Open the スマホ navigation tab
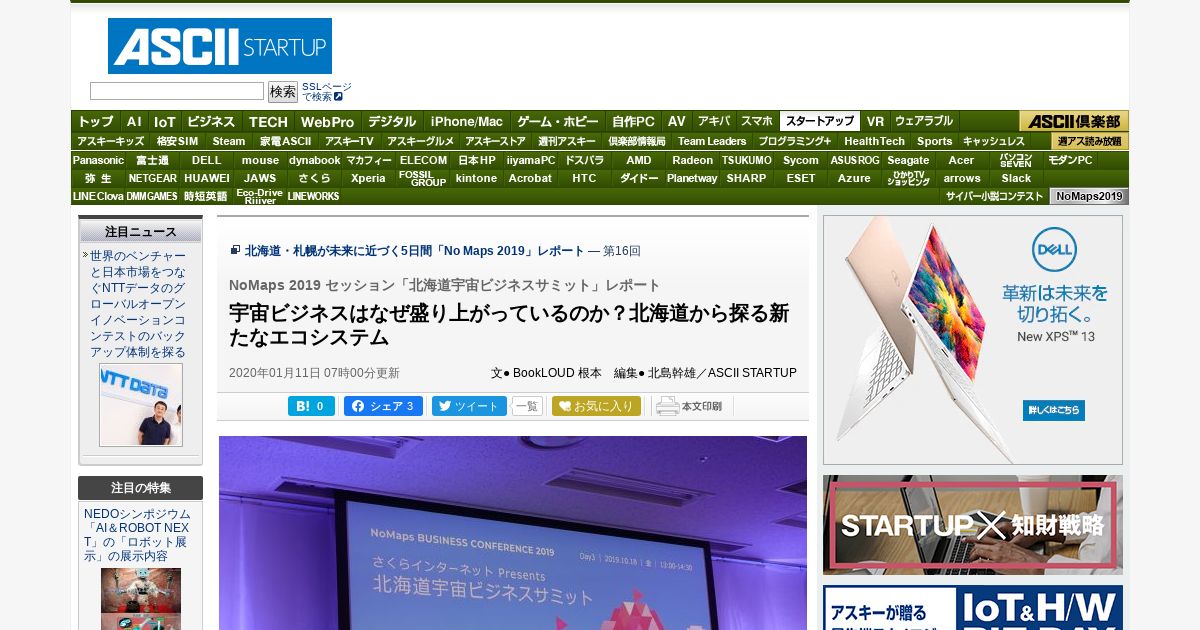Image resolution: width=1200 pixels, height=630 pixels. [x=757, y=121]
